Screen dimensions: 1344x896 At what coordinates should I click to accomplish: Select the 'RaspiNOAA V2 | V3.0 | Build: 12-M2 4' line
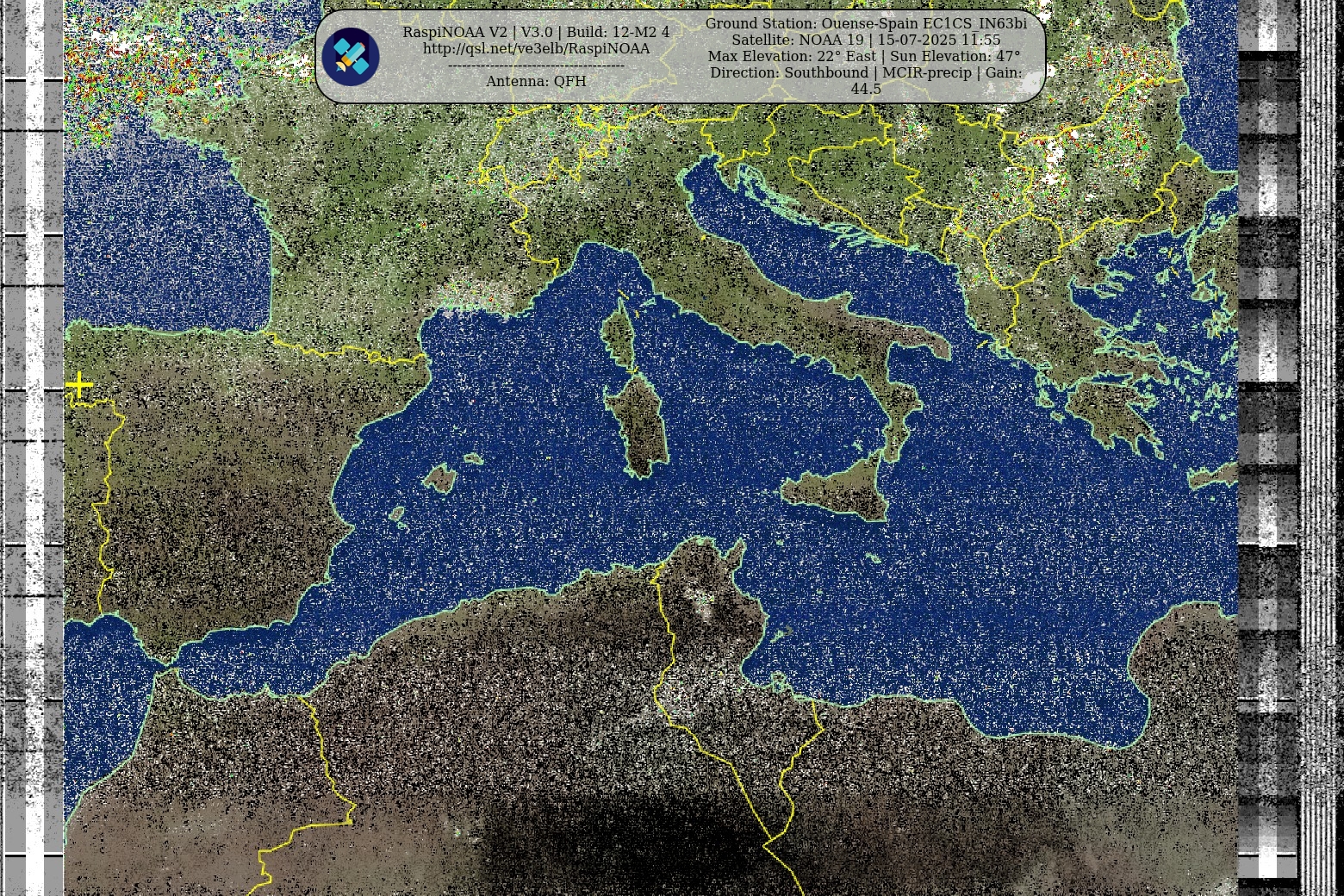(x=536, y=32)
